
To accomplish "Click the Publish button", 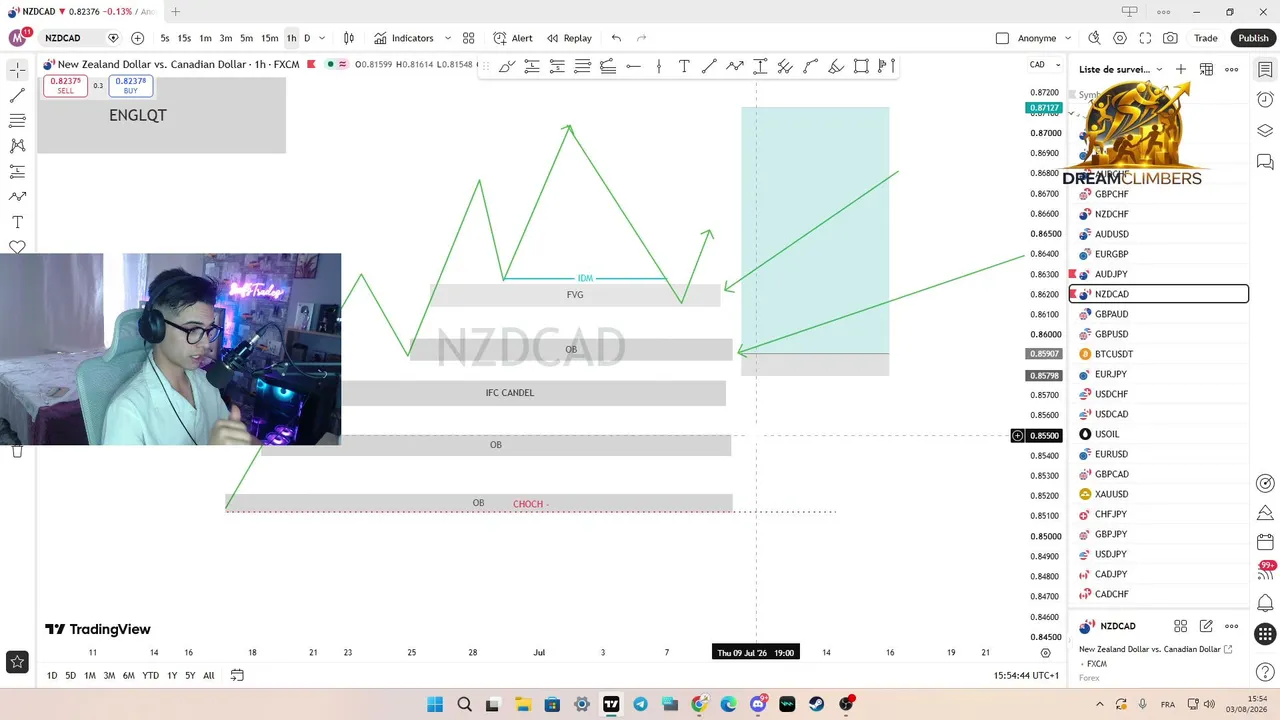I will (x=1253, y=38).
